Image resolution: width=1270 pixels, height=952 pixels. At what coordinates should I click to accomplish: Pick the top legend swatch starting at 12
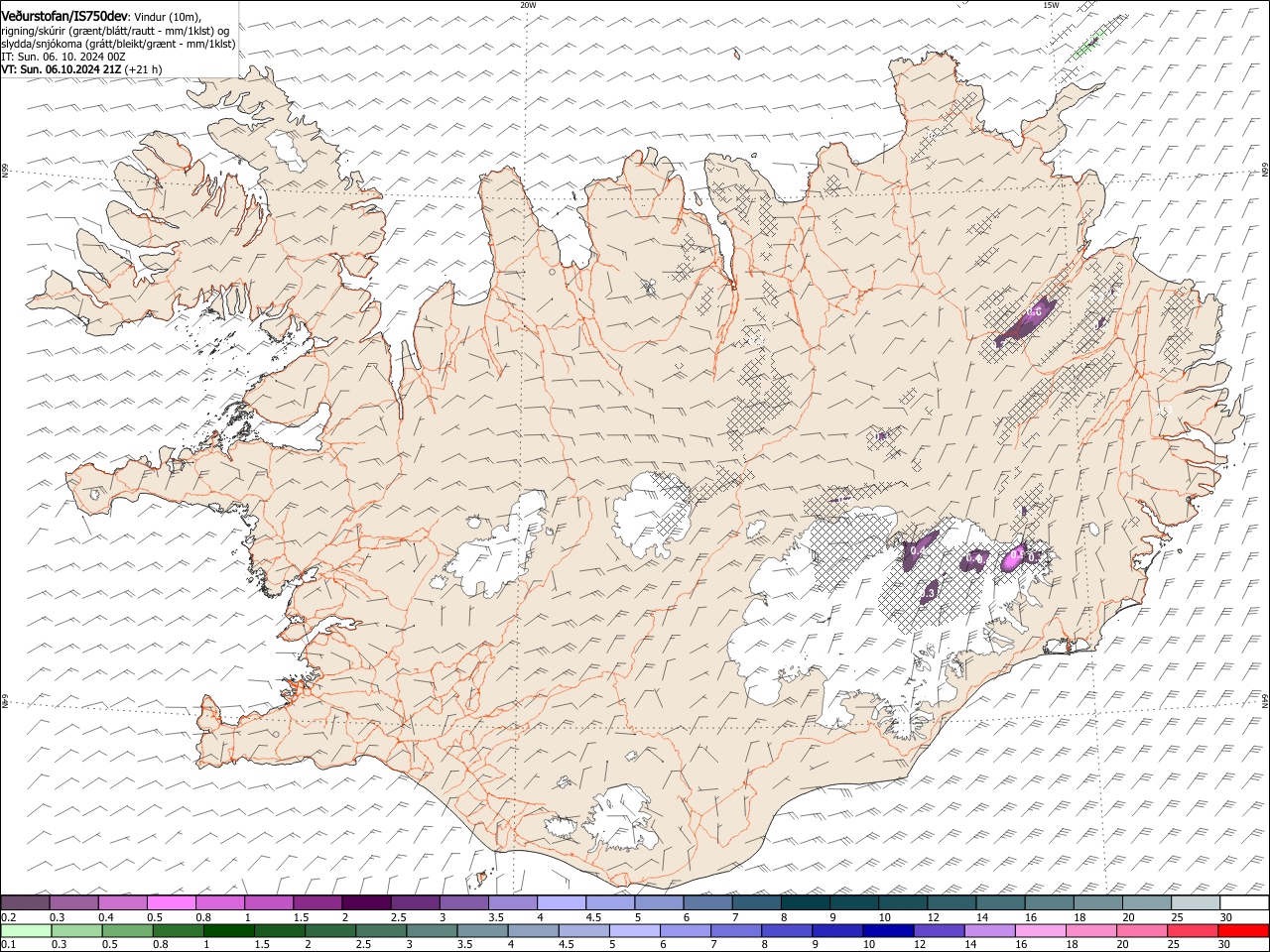952,902
